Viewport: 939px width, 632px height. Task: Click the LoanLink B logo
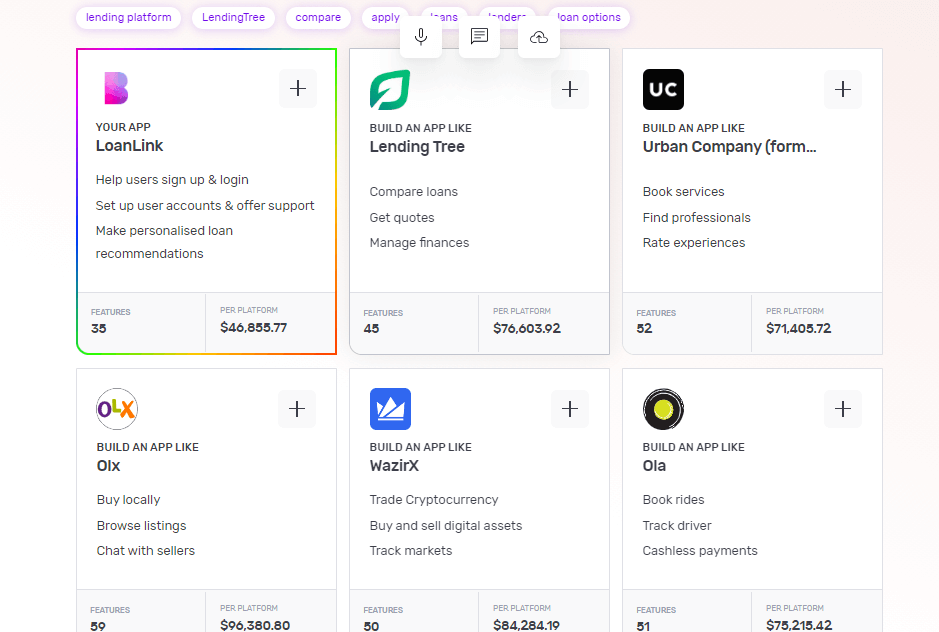pos(116,88)
